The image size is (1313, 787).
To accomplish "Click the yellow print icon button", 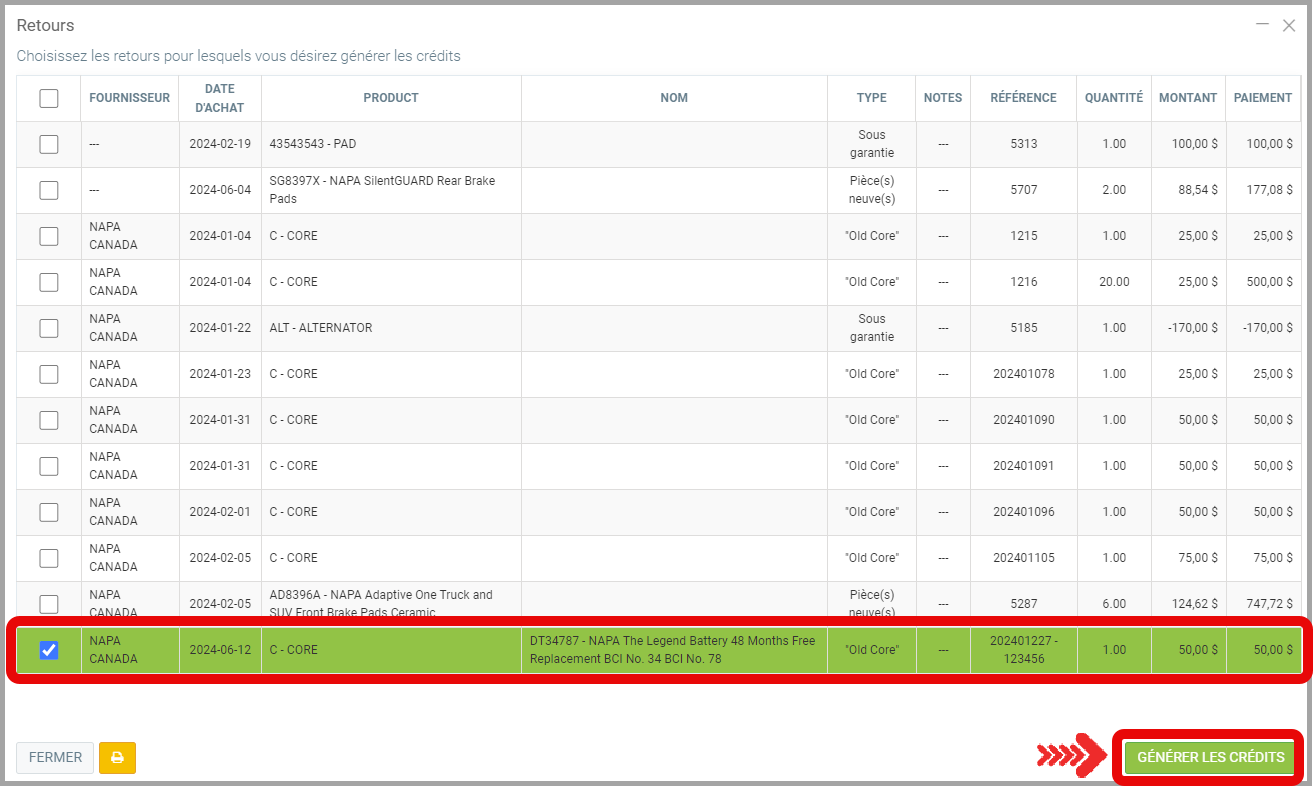I will click(x=117, y=758).
